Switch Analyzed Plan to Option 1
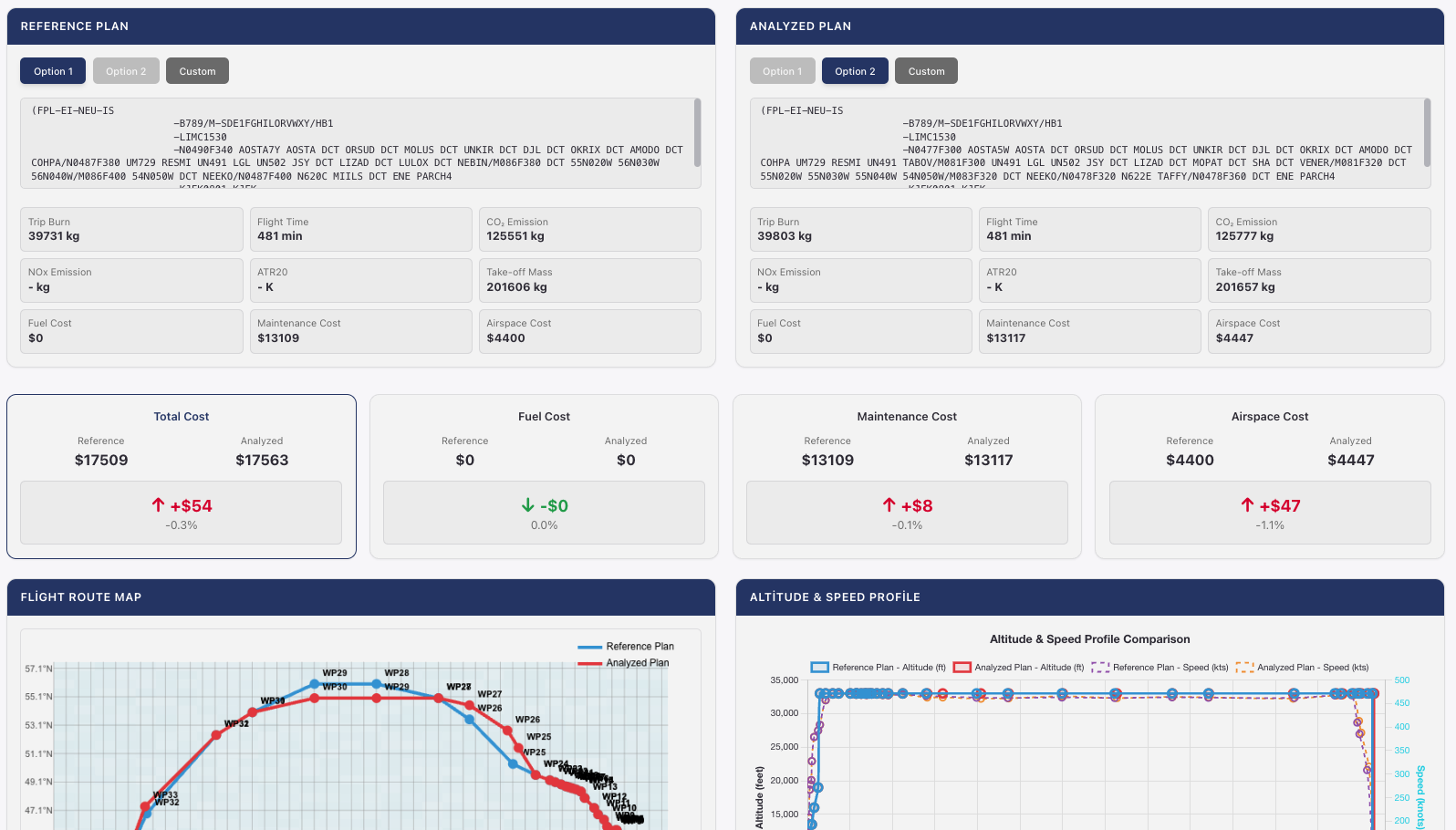The width and height of the screenshot is (1456, 830). tap(782, 71)
